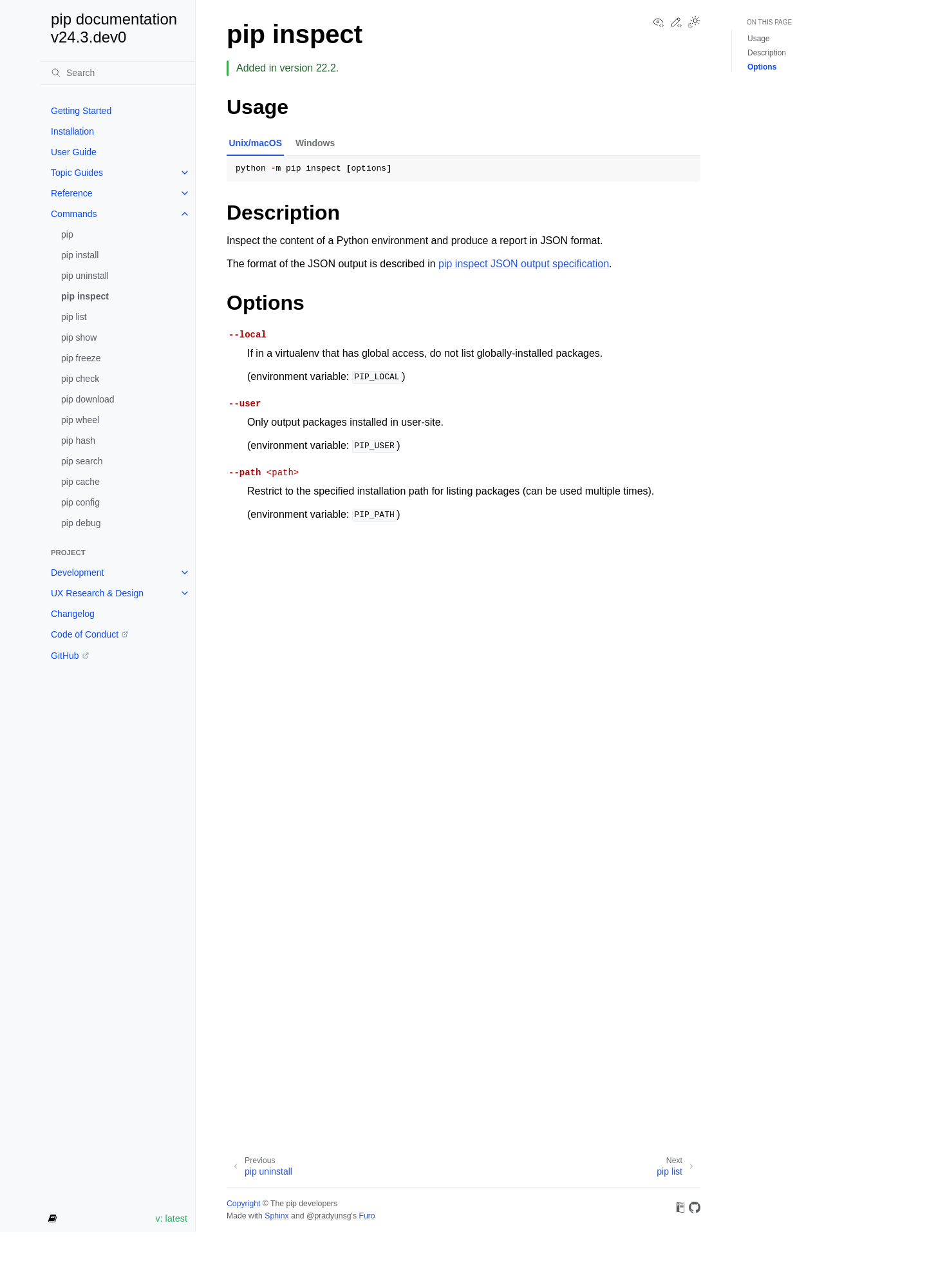Open the Getting Started page
This screenshot has width=927, height=1288.
(81, 111)
